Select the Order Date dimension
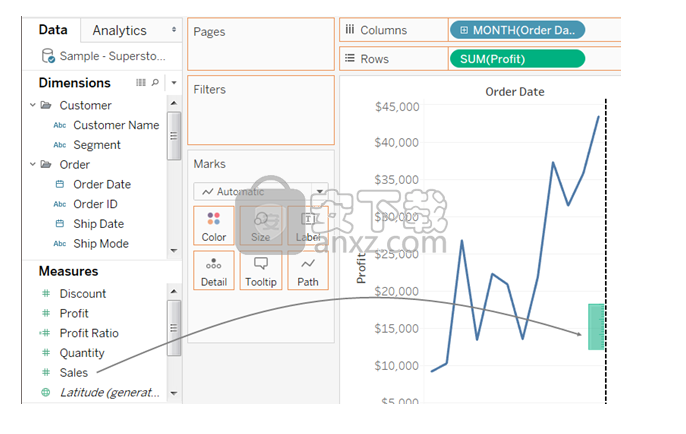 coord(102,184)
